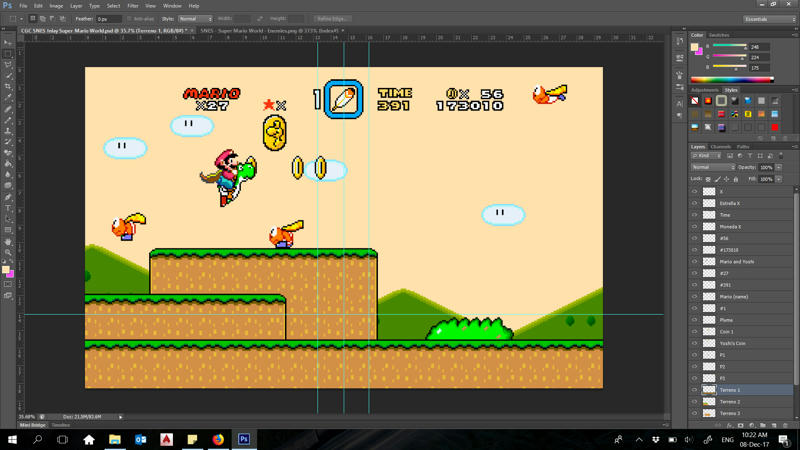This screenshot has width=800, height=450.
Task: Switch to the Channels tab
Action: [x=721, y=147]
